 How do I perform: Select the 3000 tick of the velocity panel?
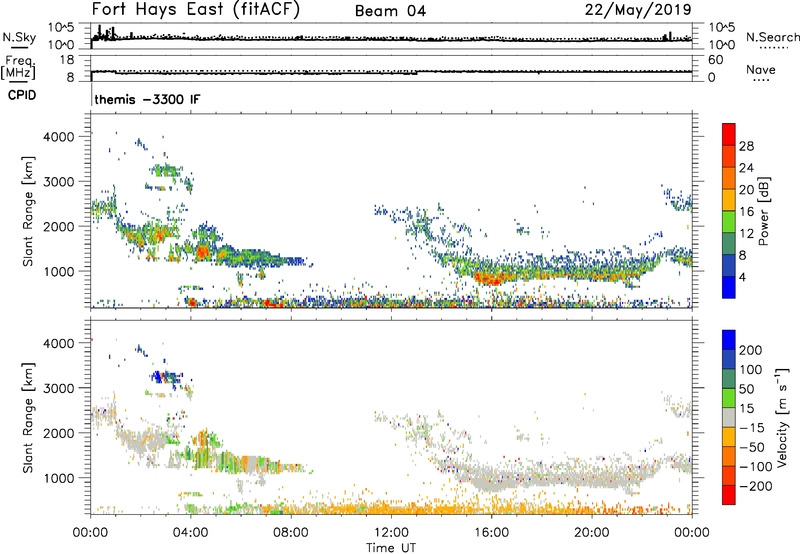[58, 388]
